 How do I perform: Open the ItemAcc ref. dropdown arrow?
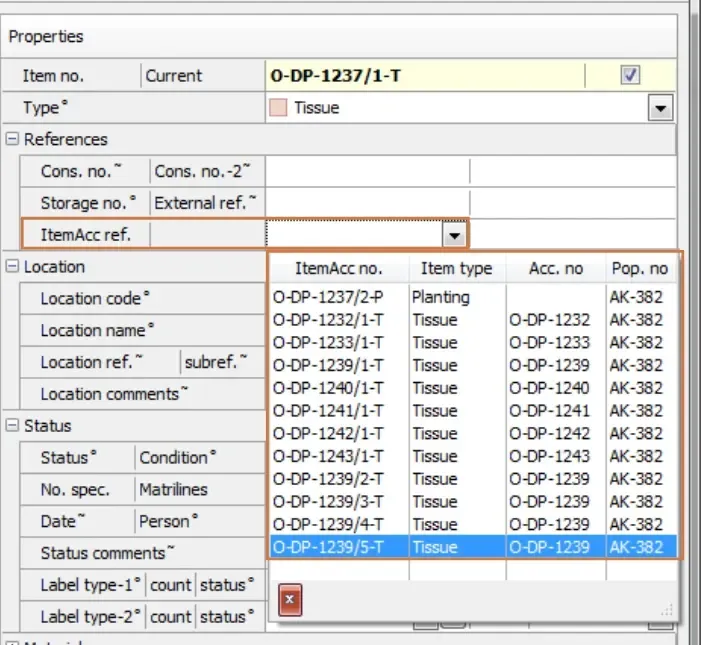[x=455, y=234]
